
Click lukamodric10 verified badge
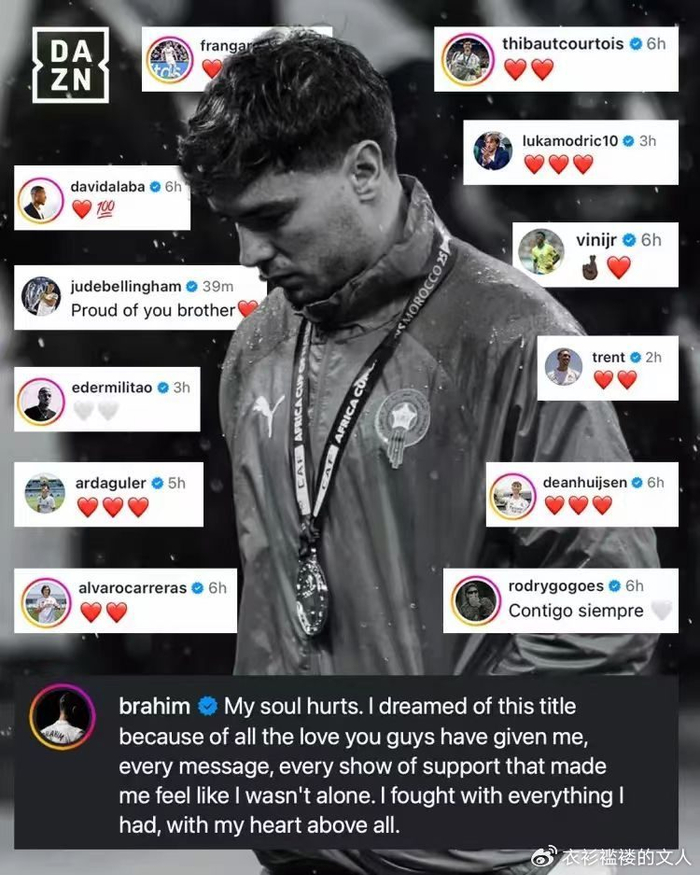pos(629,141)
